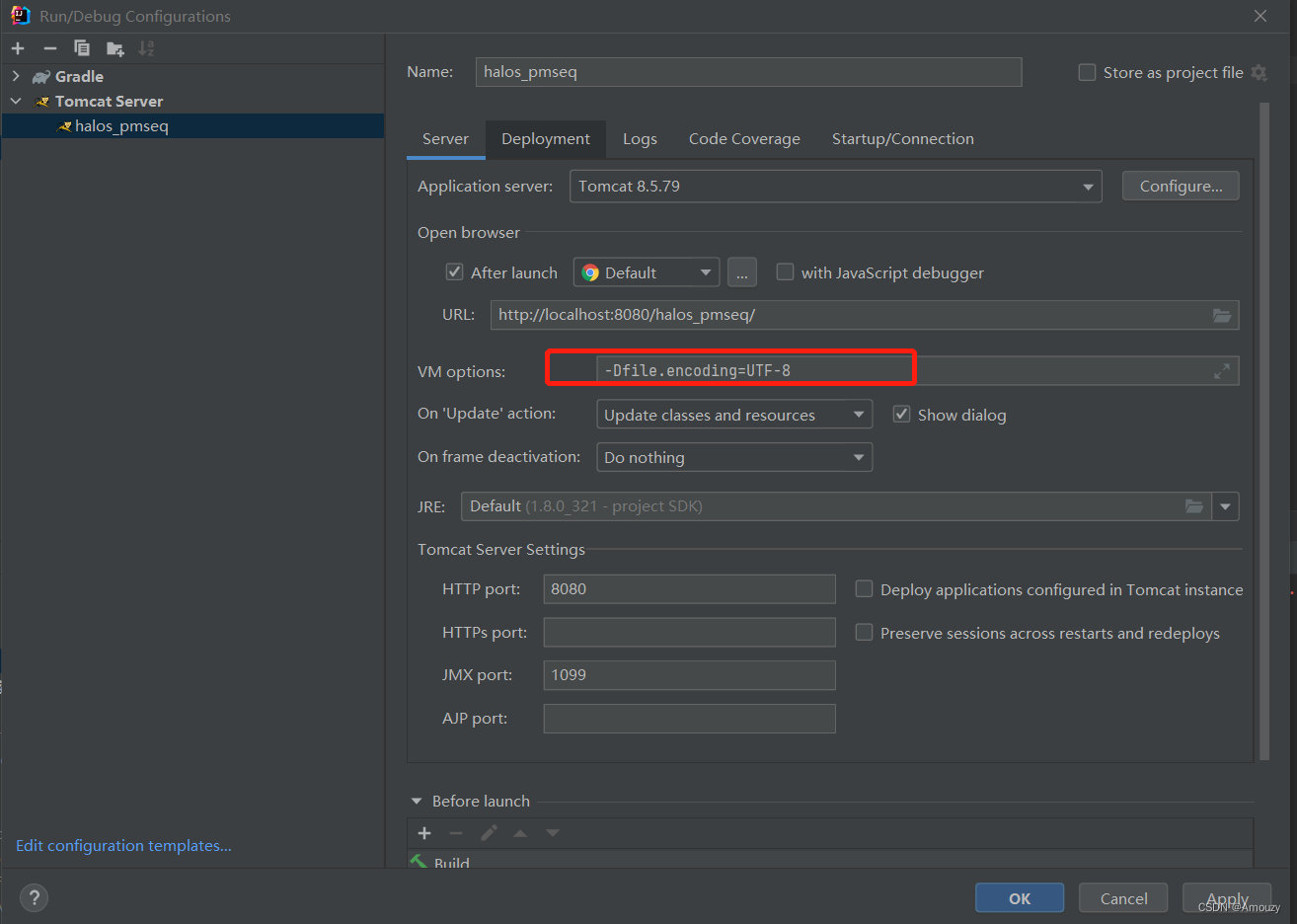
Task: Select halos_pmseq configuration in tree
Action: point(192,125)
